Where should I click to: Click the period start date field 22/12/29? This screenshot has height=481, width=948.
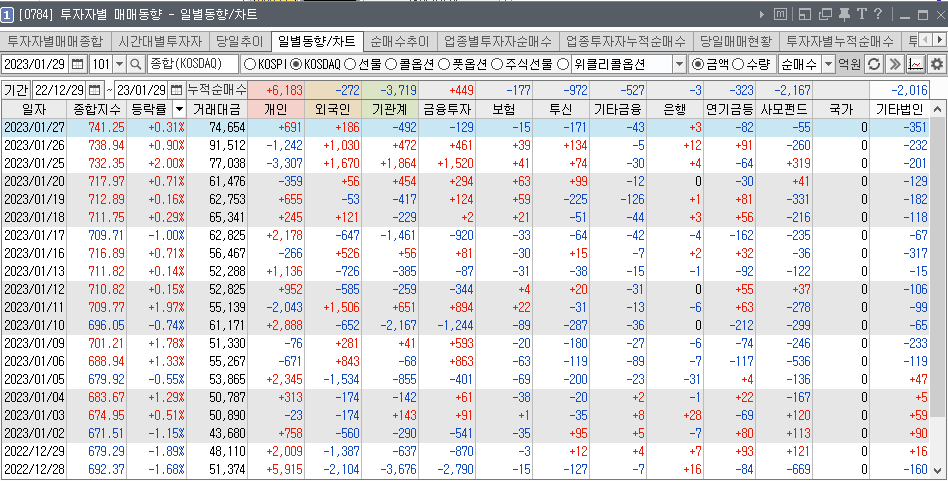[x=60, y=90]
